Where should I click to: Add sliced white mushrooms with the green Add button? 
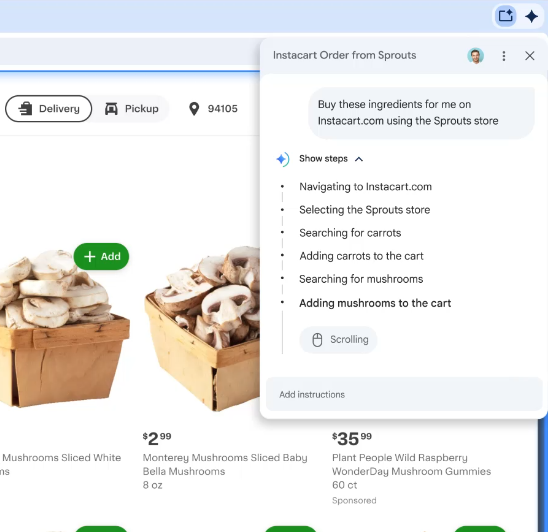click(x=102, y=256)
